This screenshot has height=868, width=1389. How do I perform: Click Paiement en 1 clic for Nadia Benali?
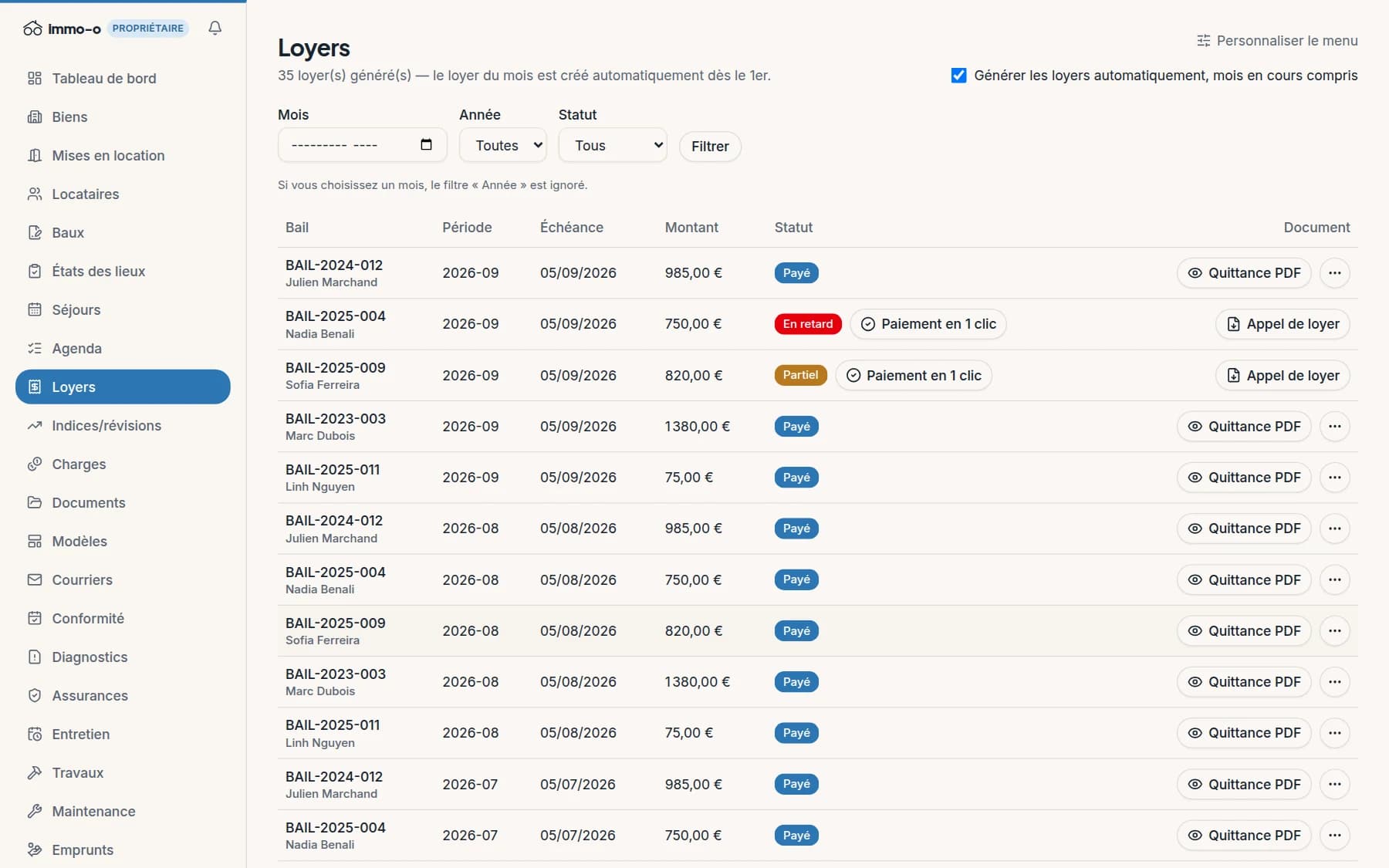[x=928, y=324]
